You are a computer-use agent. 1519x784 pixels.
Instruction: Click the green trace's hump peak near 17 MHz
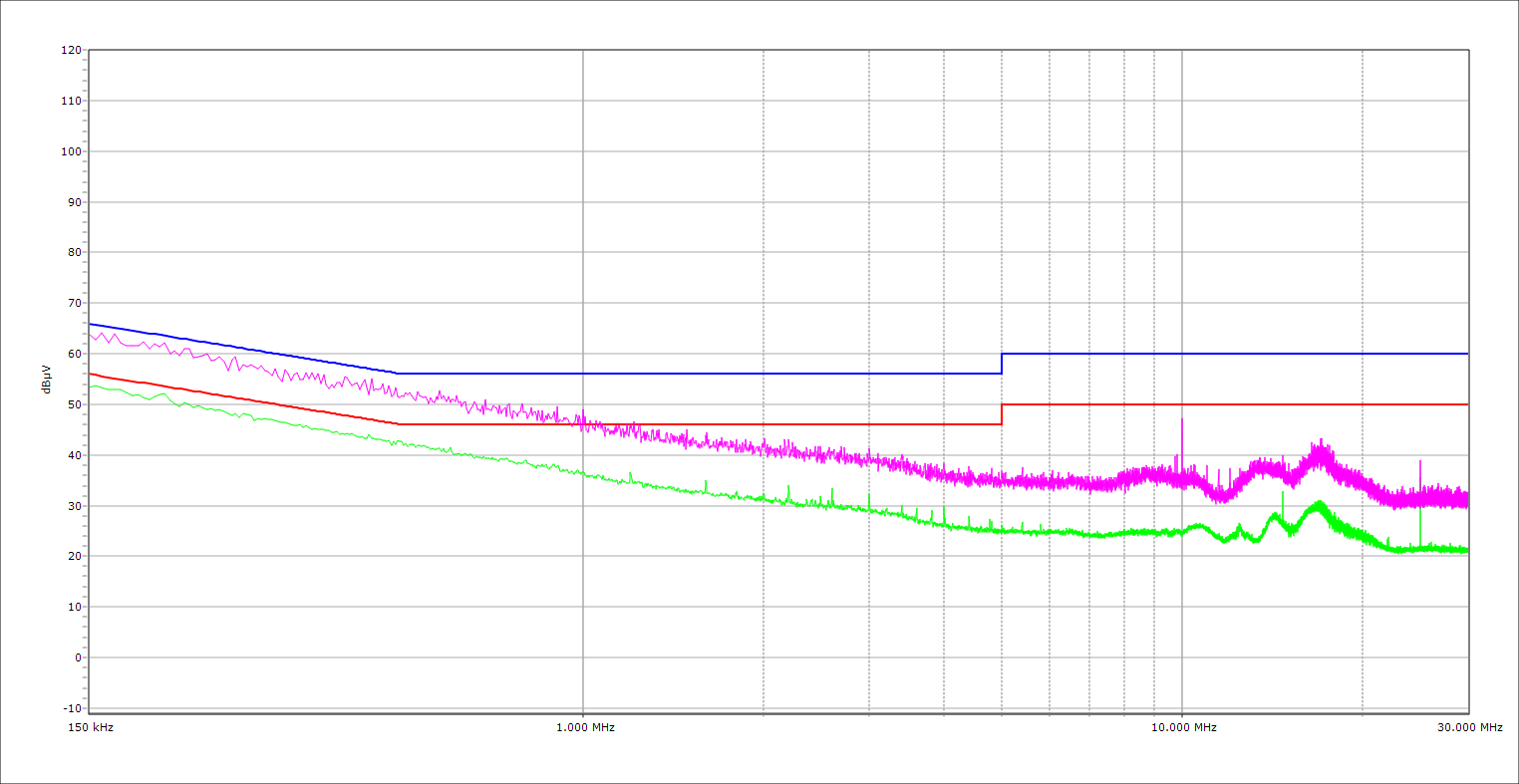click(x=1319, y=504)
